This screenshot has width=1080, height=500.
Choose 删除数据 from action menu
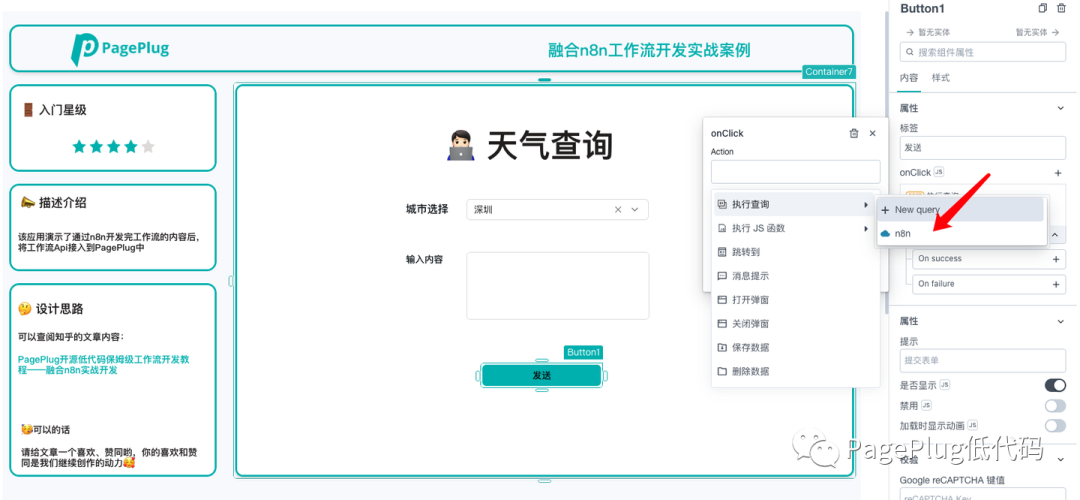pyautogui.click(x=794, y=371)
